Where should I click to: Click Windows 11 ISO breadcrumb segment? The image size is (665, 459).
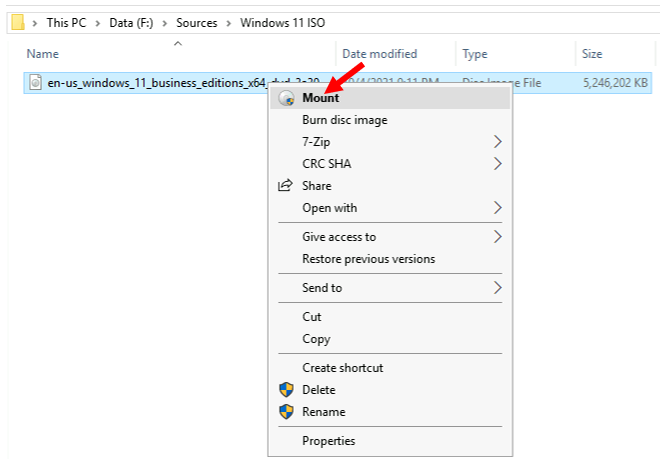point(282,23)
